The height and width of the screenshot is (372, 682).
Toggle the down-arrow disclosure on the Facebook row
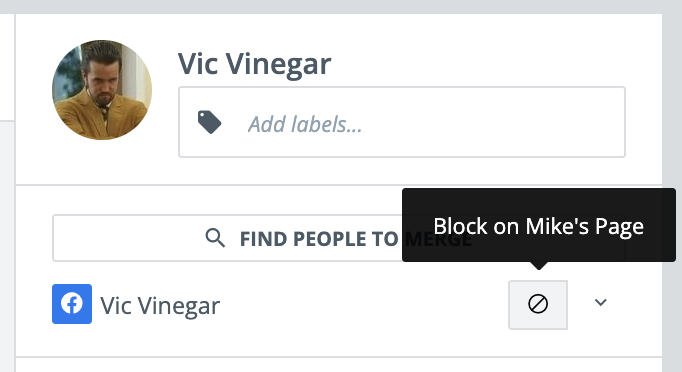coord(601,302)
